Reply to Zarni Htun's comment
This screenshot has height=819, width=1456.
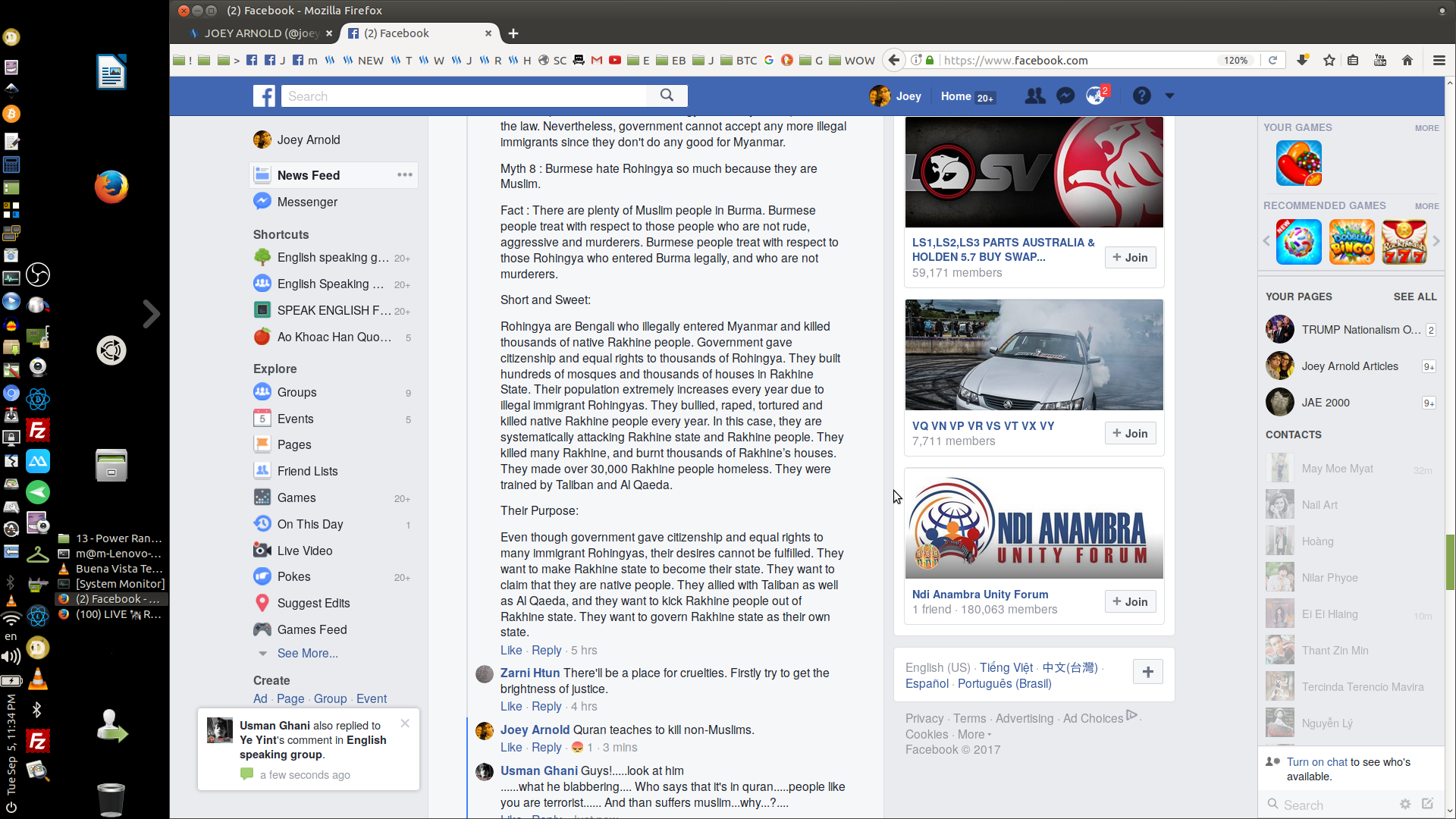(x=546, y=707)
